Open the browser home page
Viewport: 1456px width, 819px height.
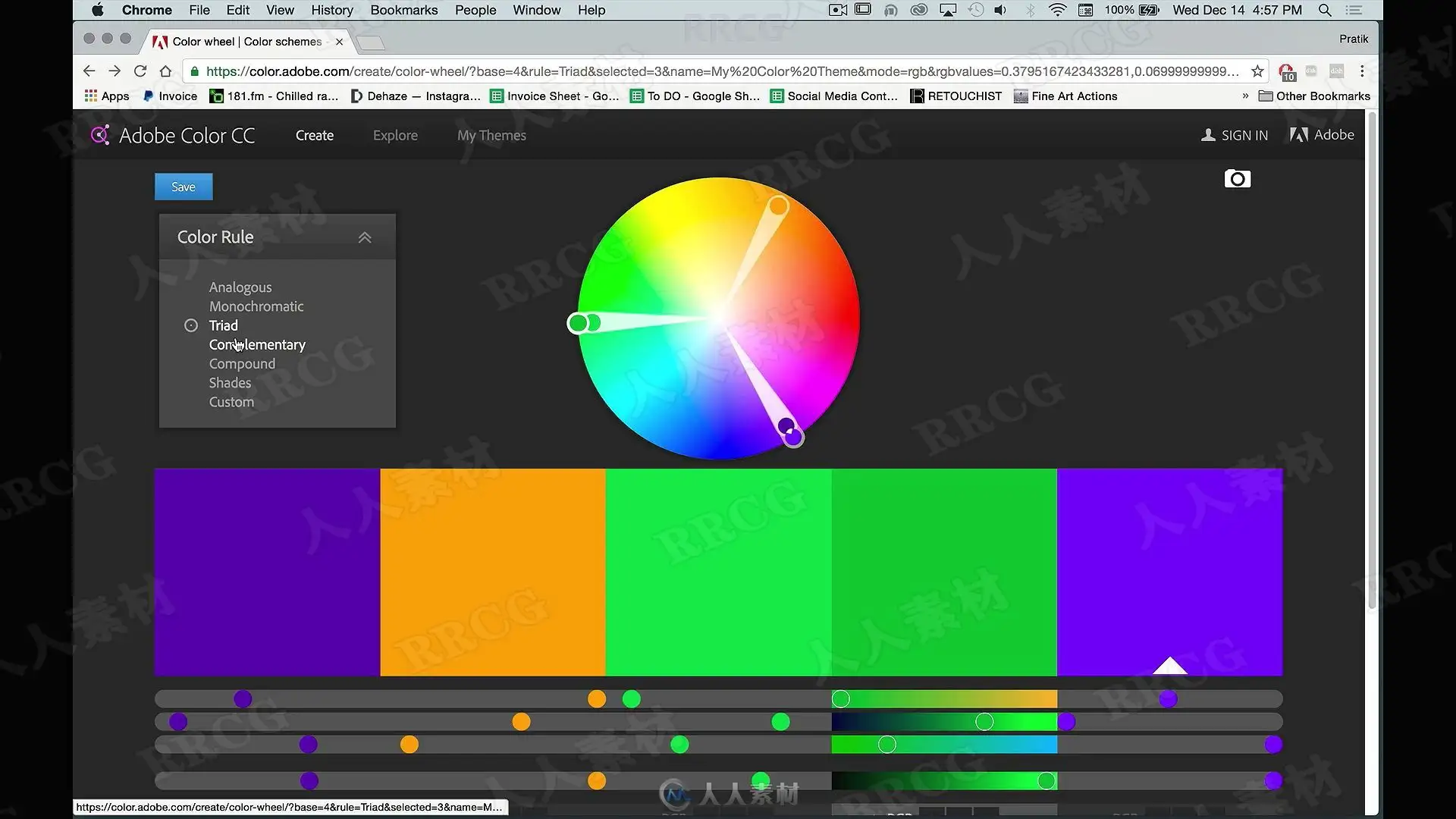(165, 71)
